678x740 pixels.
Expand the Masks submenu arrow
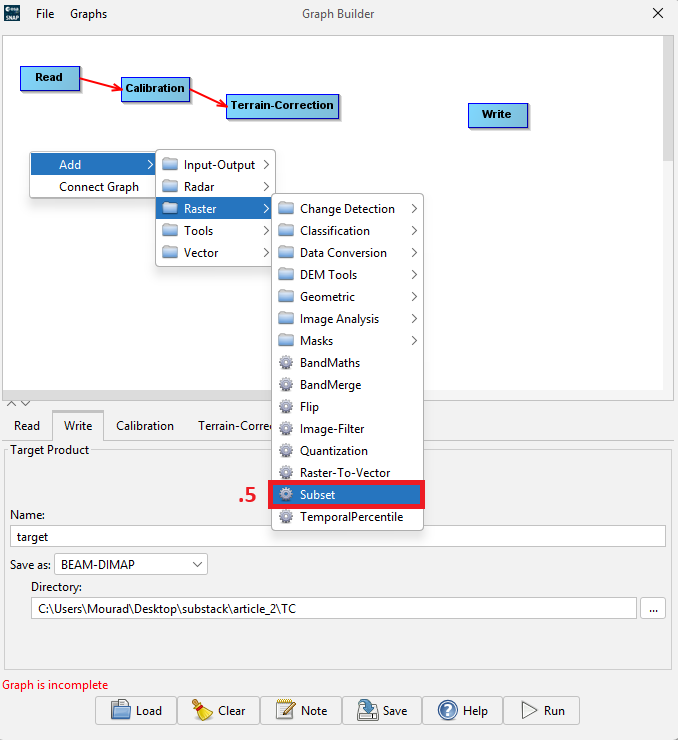pos(414,341)
